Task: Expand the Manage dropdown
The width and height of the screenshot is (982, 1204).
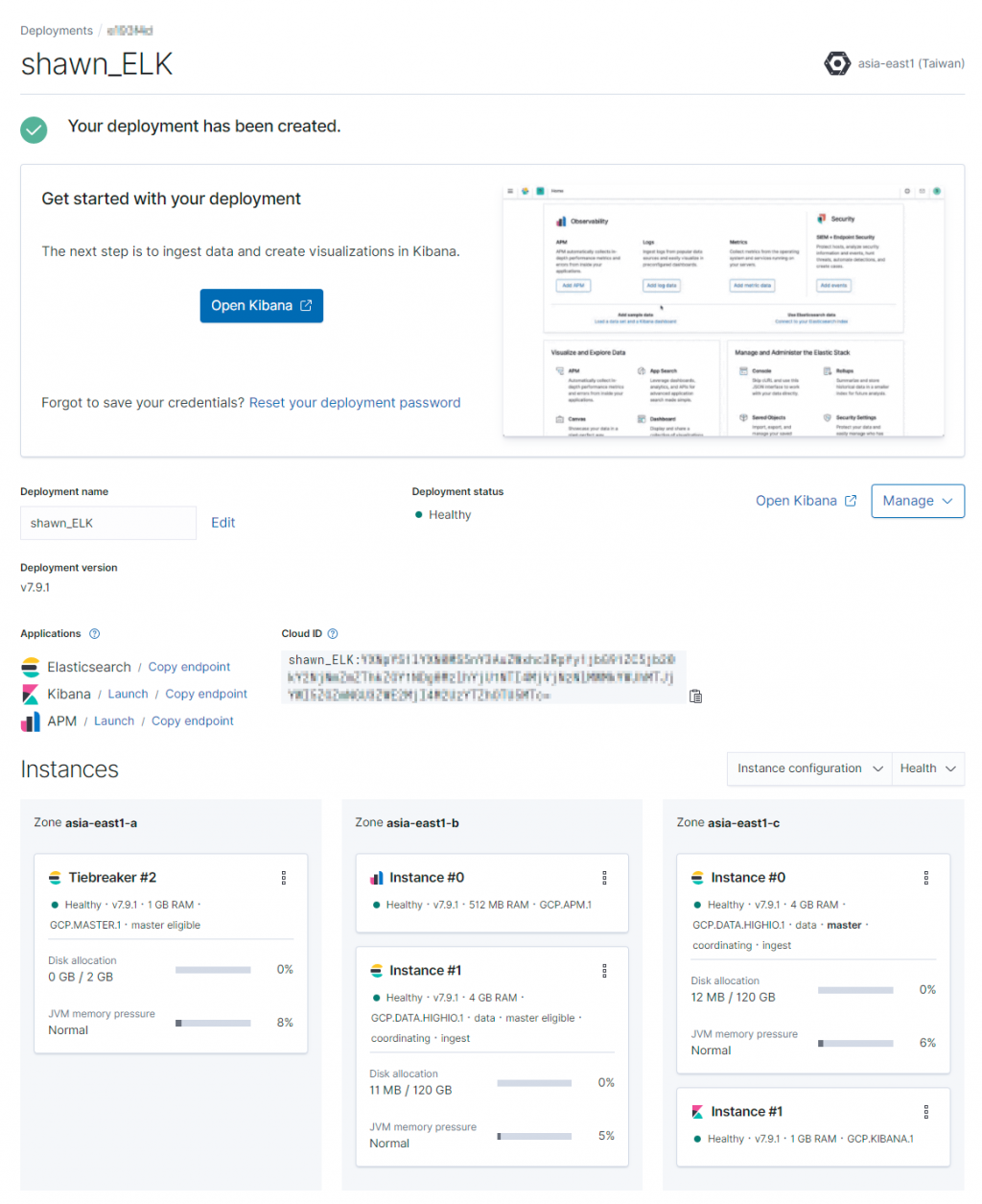Action: pyautogui.click(x=918, y=501)
